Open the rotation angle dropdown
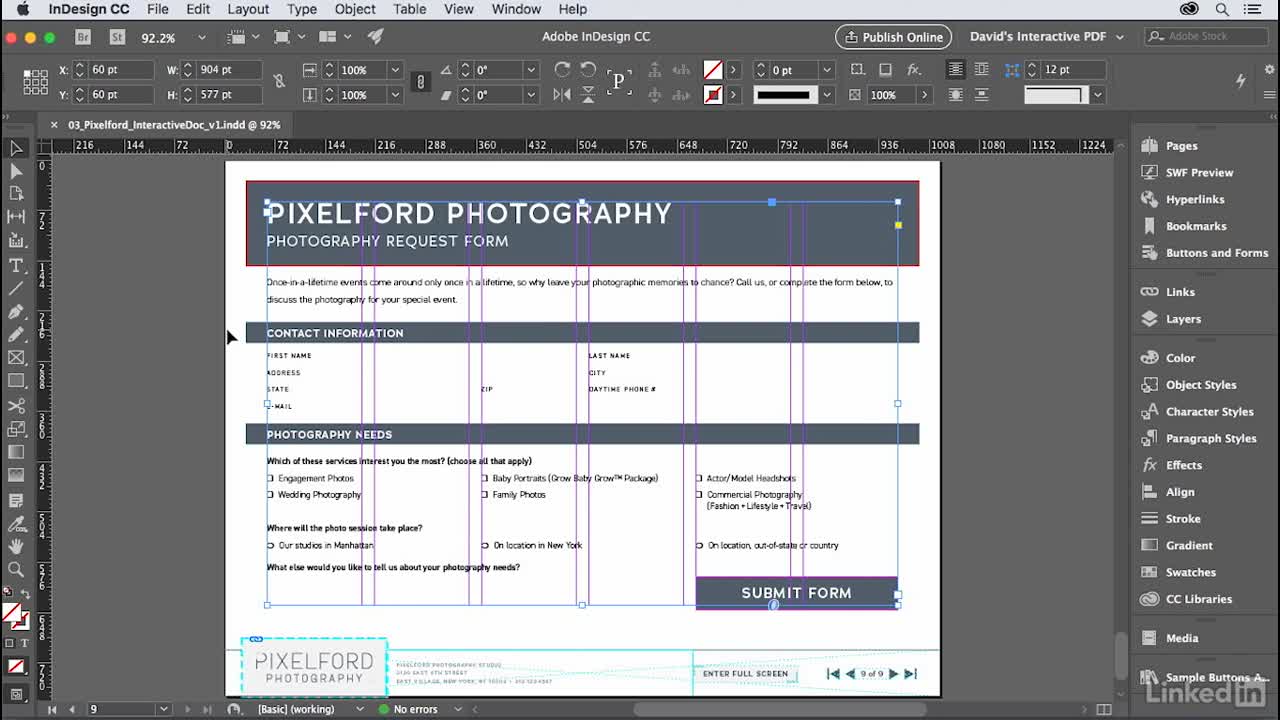This screenshot has height=720, width=1280. coord(531,70)
